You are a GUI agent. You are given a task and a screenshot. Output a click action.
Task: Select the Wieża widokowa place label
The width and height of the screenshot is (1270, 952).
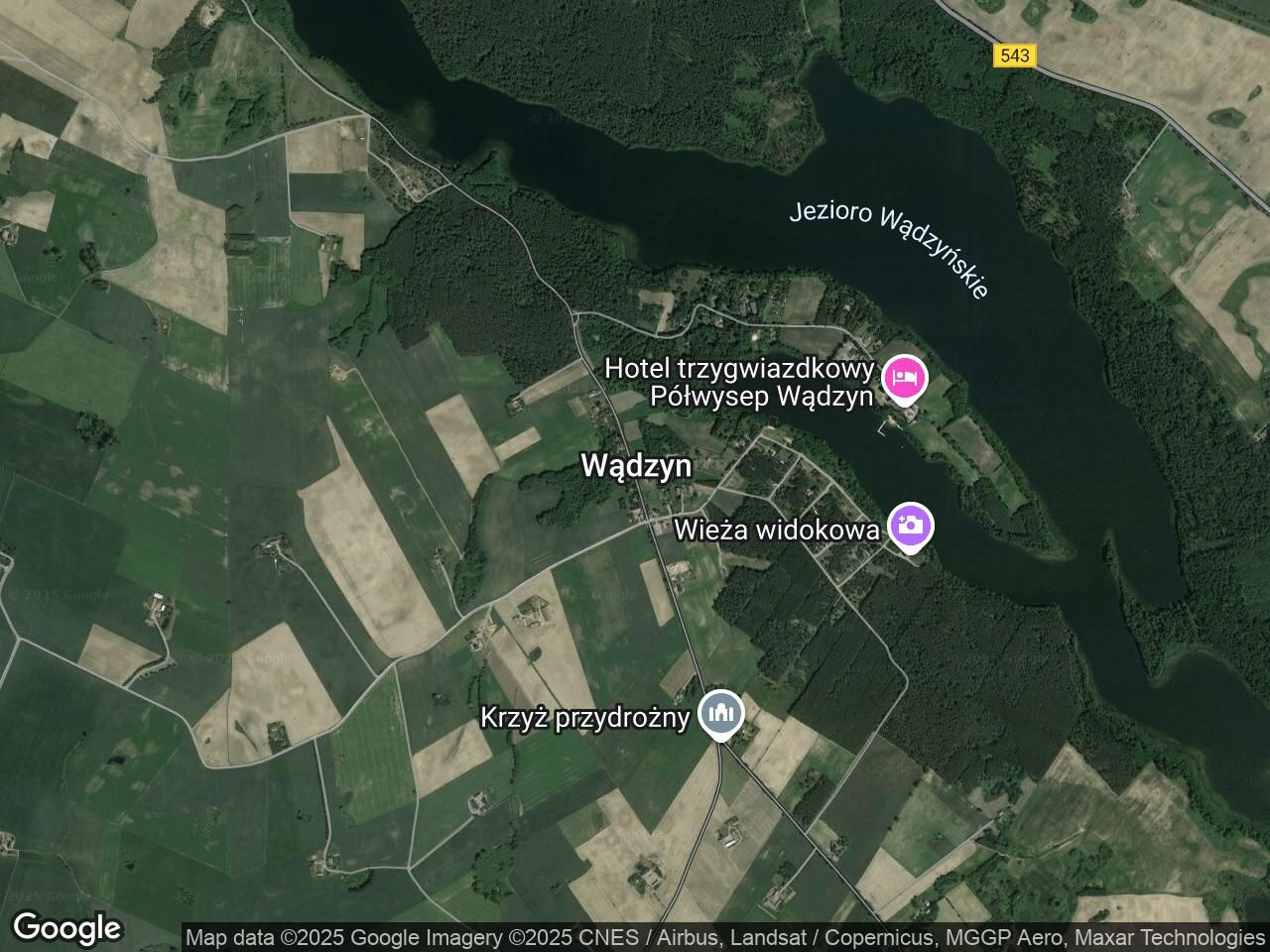coord(776,530)
